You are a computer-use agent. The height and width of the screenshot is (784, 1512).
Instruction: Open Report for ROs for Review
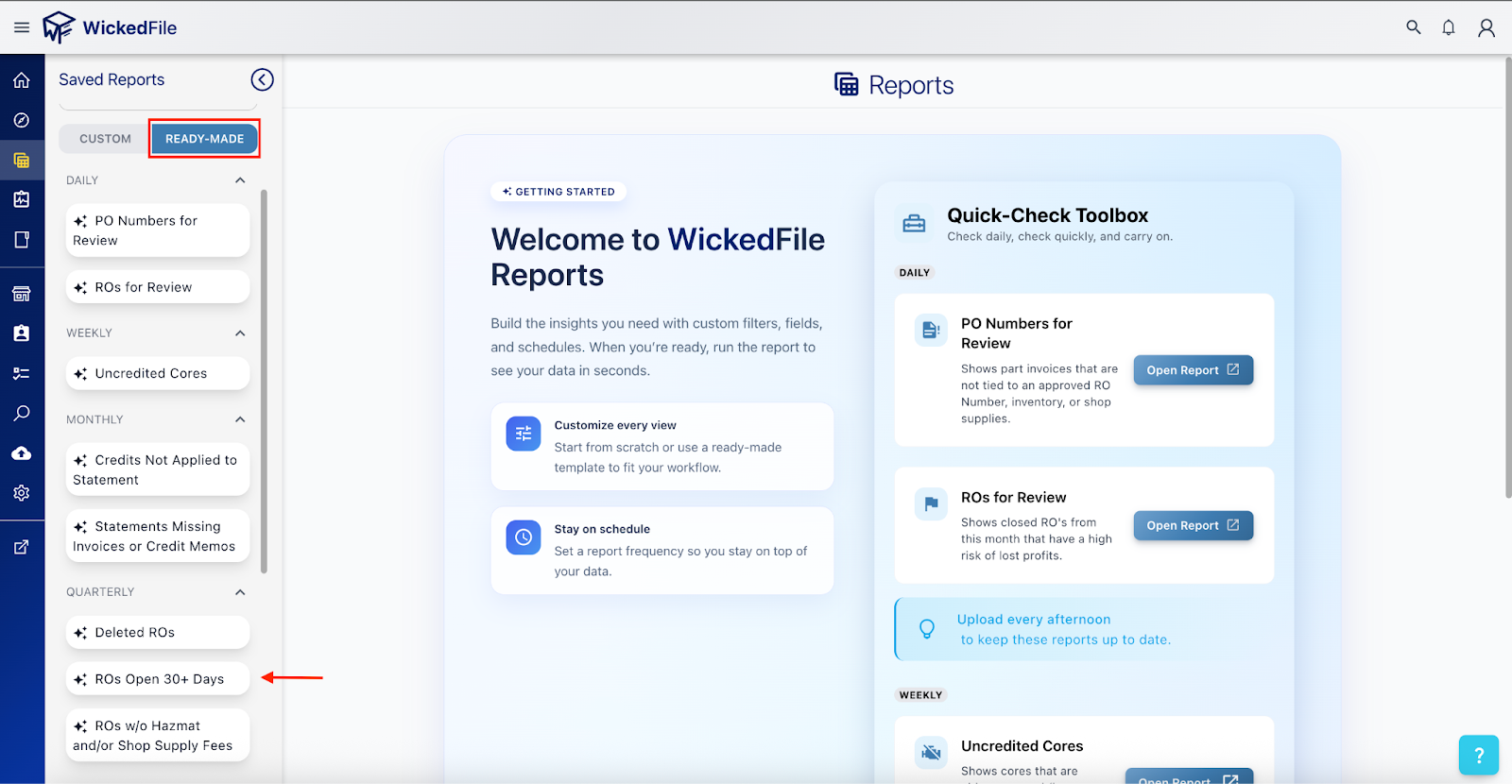(x=1193, y=525)
